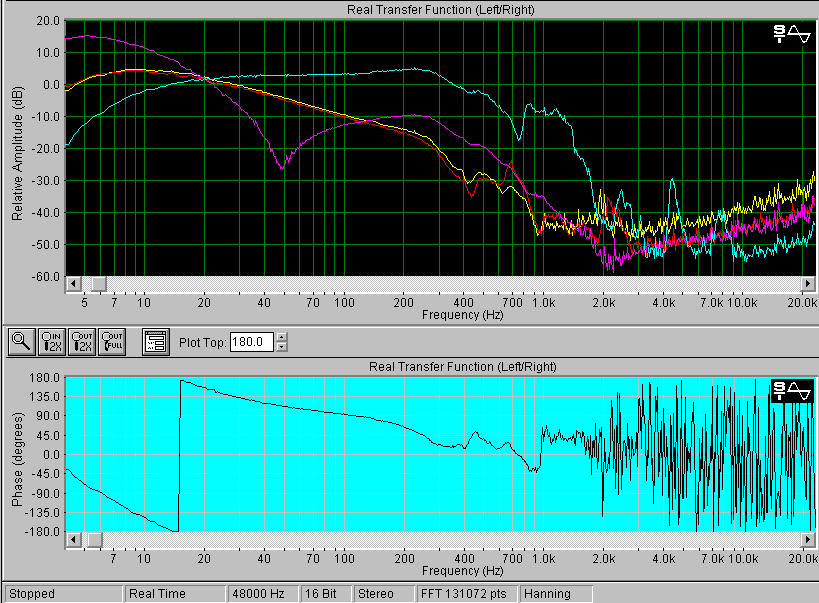
Task: Click the amplitude plot title text
Action: click(440, 9)
